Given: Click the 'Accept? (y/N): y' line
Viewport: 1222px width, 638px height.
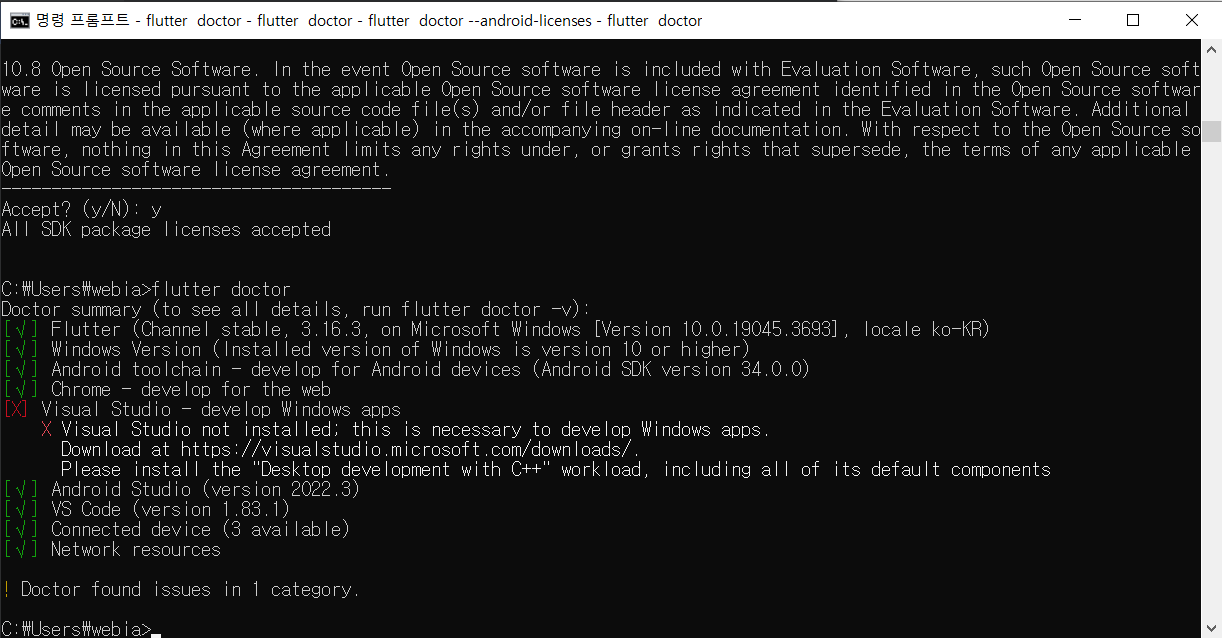Looking at the screenshot, I should point(81,209).
